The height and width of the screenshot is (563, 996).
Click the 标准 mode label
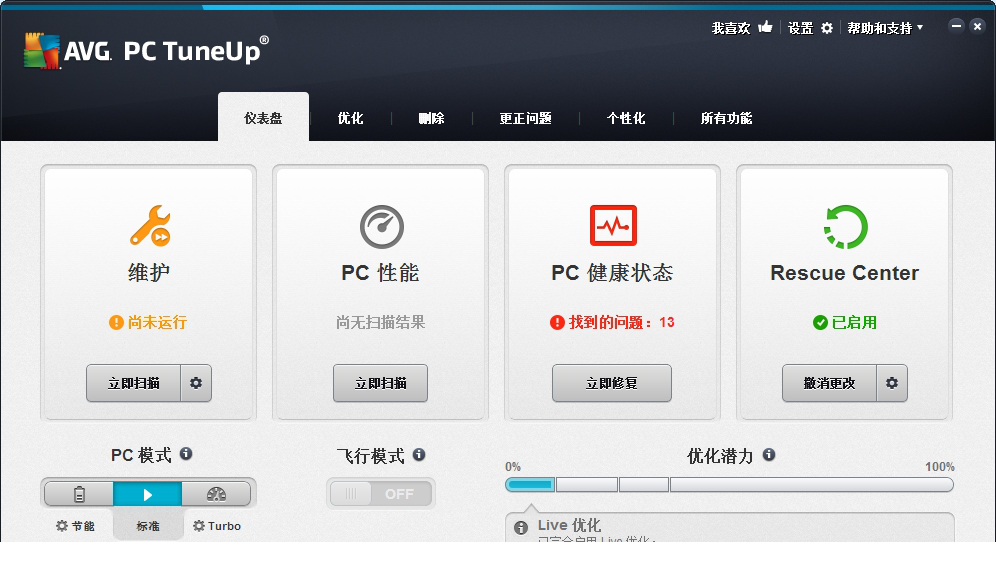tap(148, 526)
